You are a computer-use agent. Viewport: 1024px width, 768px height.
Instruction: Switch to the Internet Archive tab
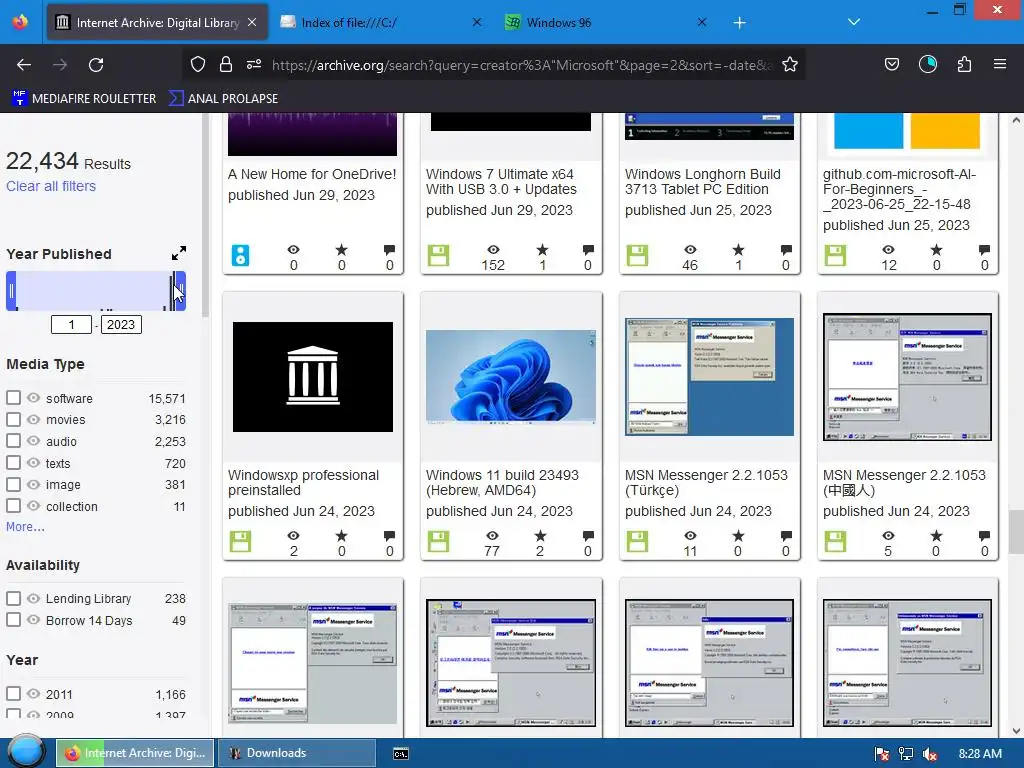(x=157, y=23)
